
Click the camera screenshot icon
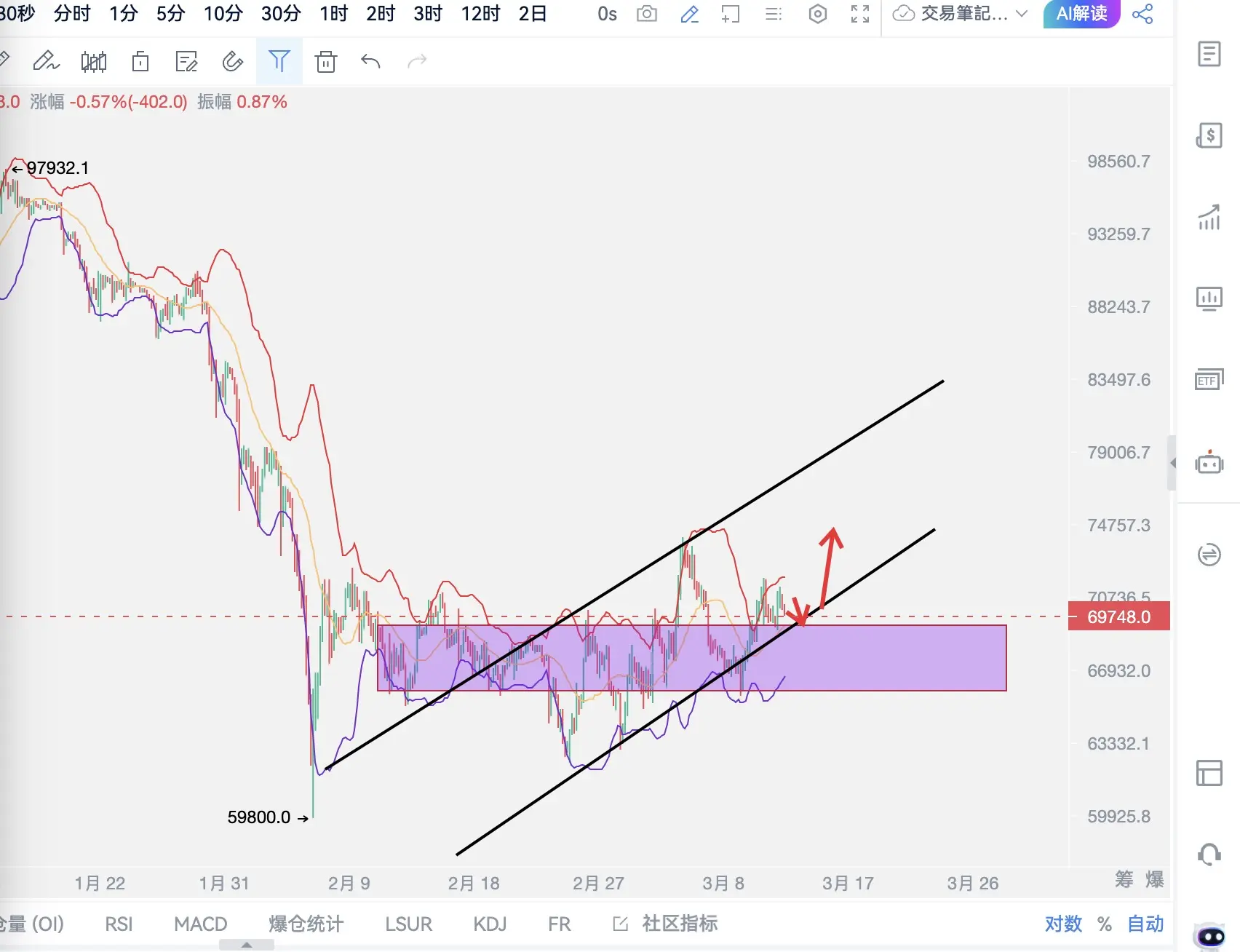click(x=646, y=14)
